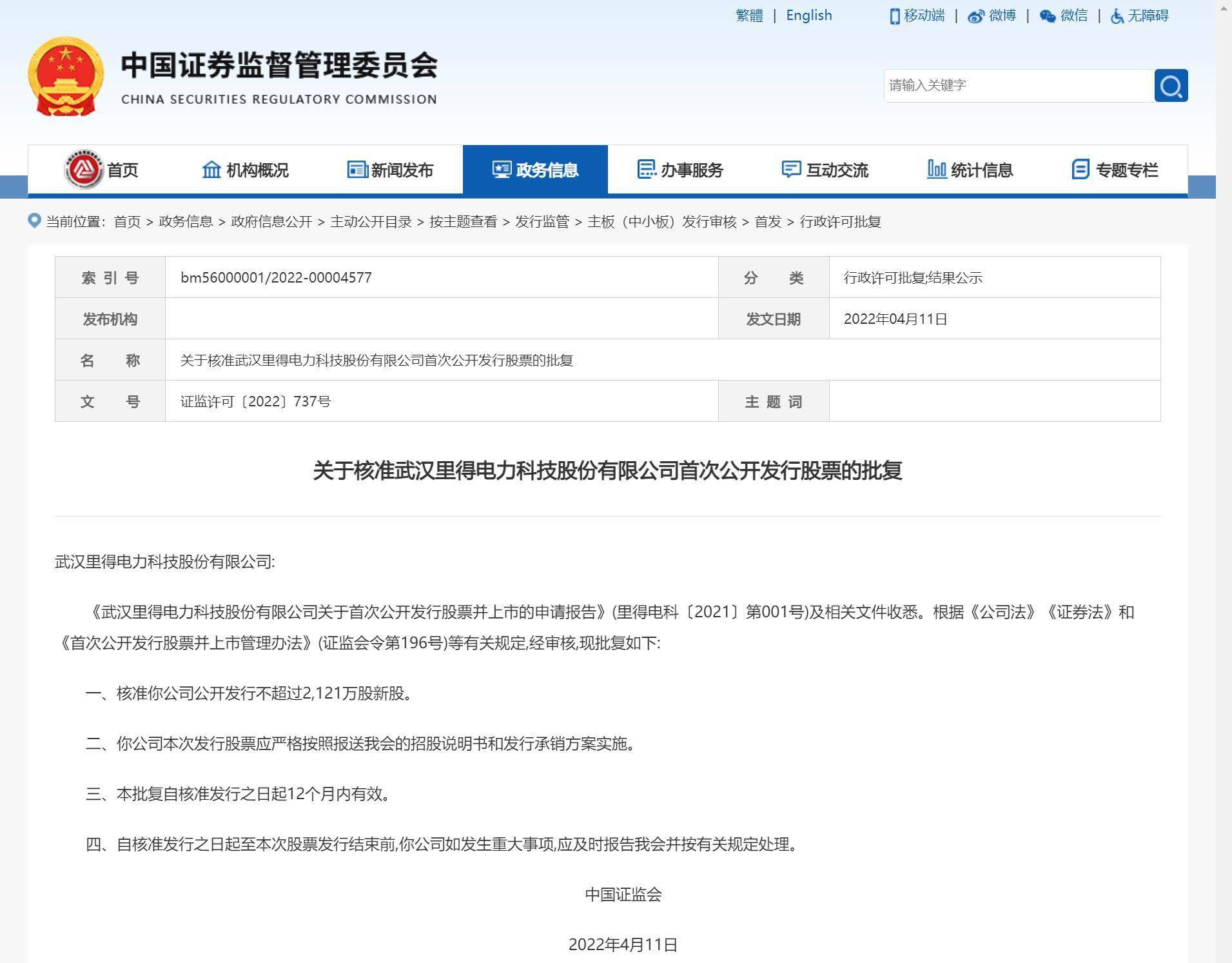Click the 中国证监会 signature line
This screenshot has height=963, width=1232.
click(x=623, y=895)
